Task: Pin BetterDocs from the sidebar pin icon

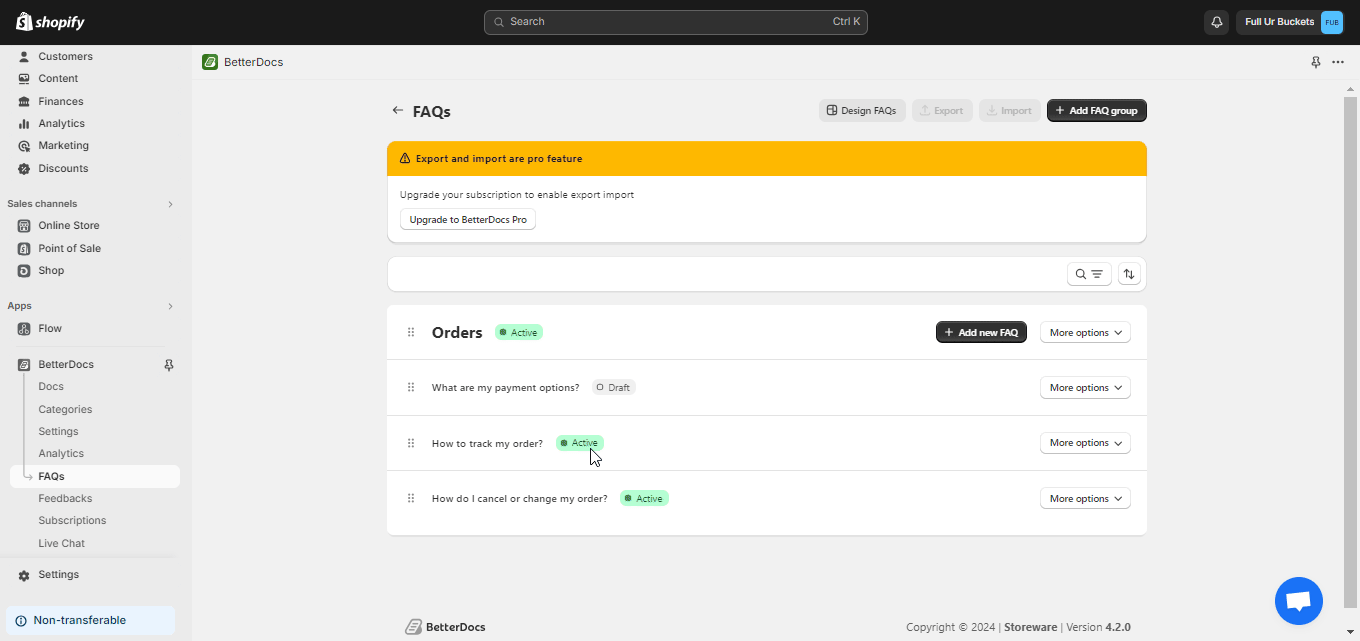Action: pyautogui.click(x=169, y=364)
